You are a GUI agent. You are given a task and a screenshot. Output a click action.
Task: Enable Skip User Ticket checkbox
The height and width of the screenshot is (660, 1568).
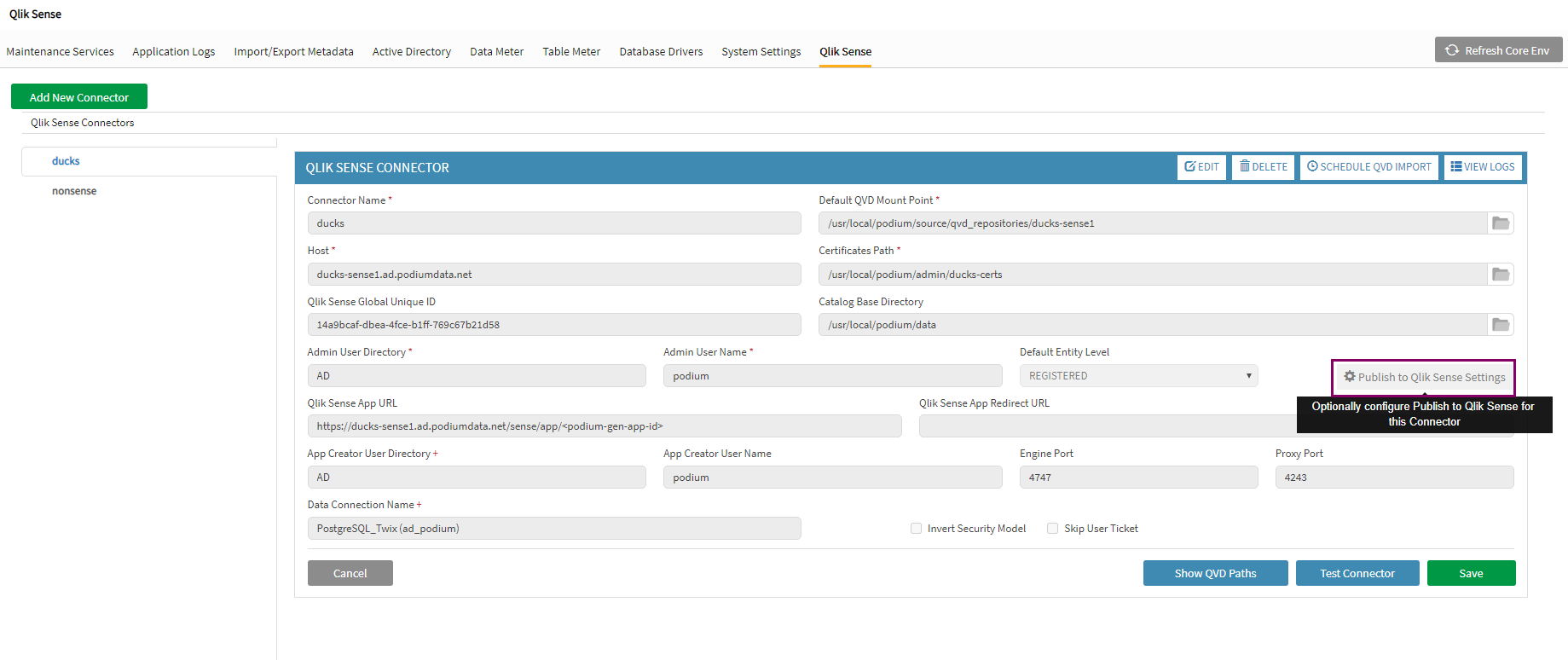(x=1052, y=529)
